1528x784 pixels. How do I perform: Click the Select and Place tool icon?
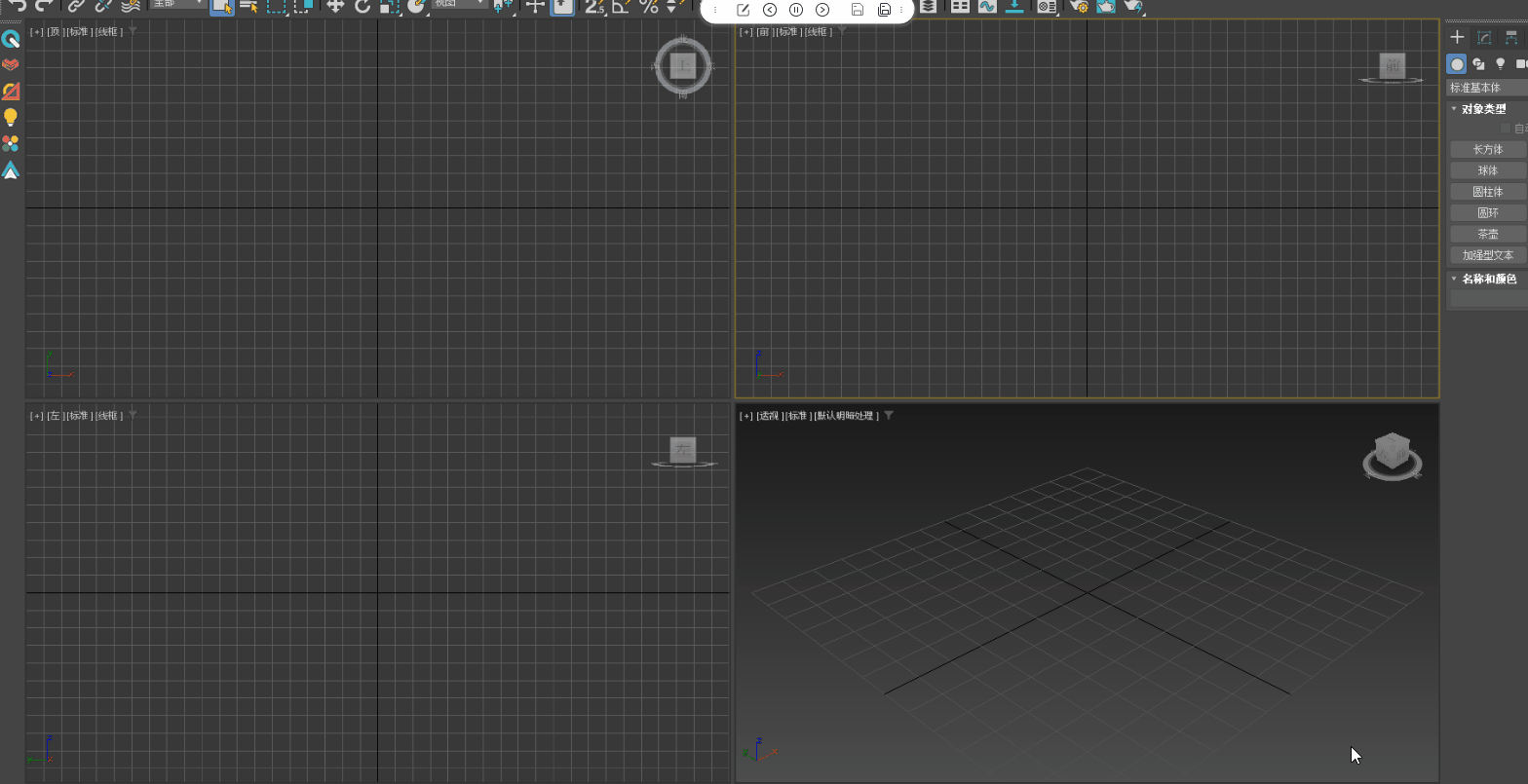coord(417,6)
